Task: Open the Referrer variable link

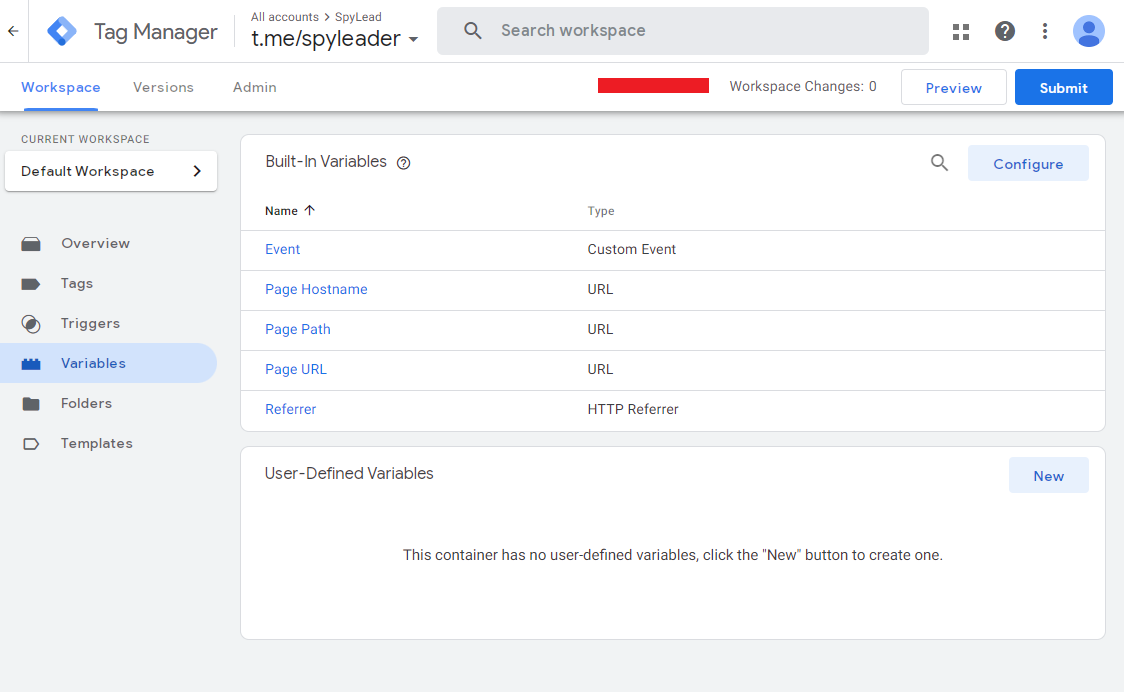Action: click(x=290, y=409)
